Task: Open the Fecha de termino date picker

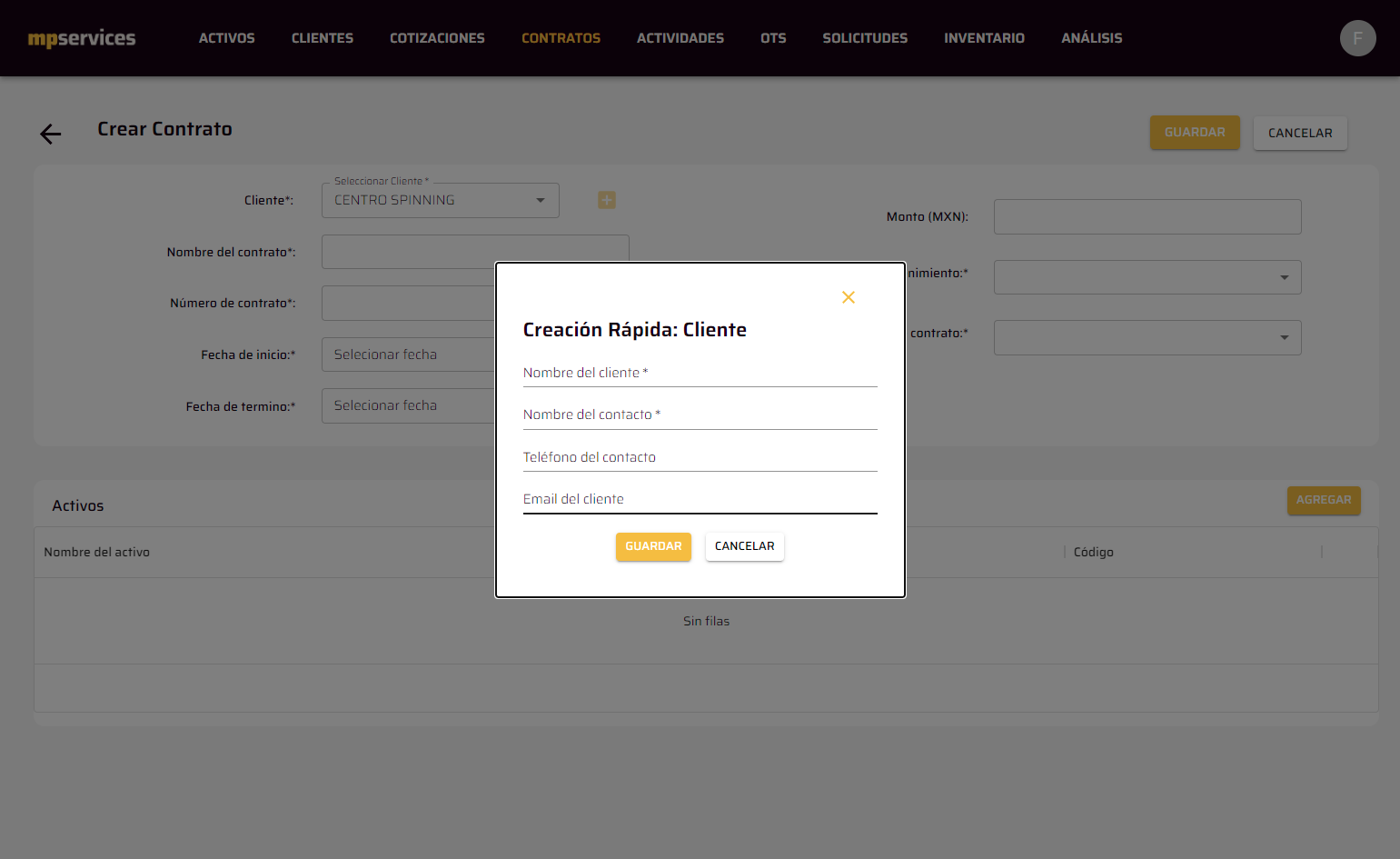Action: coord(408,405)
